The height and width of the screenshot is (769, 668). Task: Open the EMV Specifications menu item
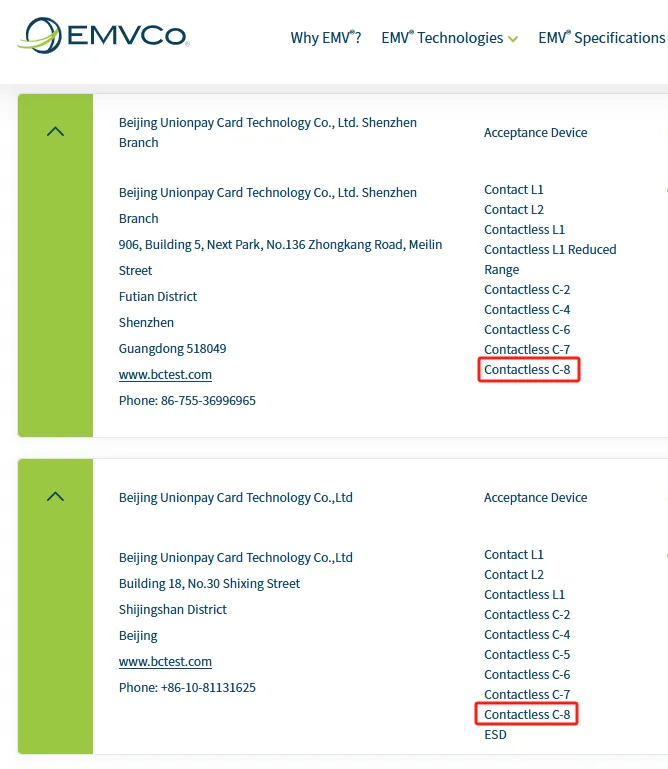pos(601,38)
